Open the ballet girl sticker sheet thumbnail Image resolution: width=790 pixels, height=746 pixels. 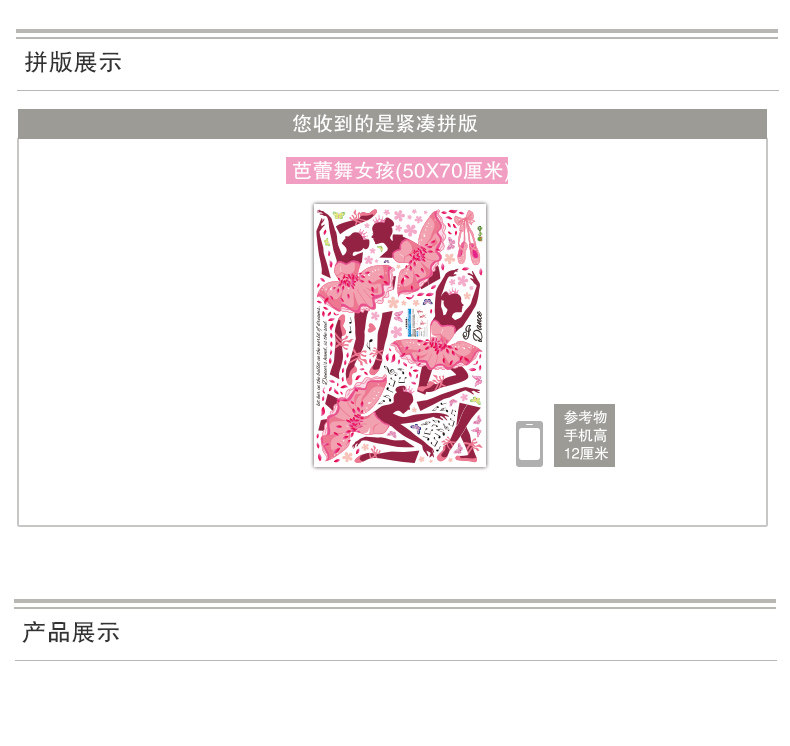pyautogui.click(x=400, y=335)
